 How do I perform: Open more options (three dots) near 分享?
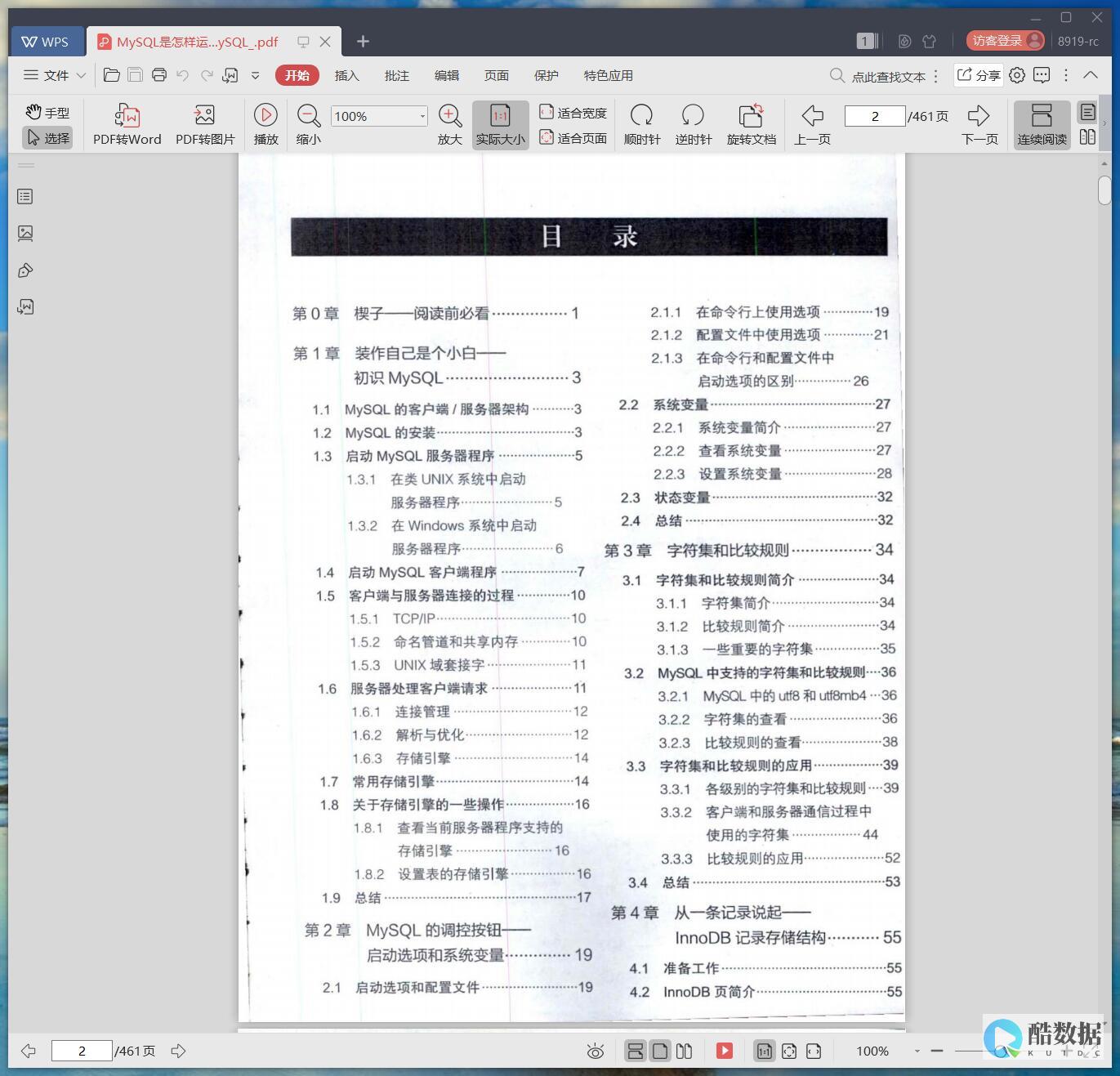point(1066,74)
